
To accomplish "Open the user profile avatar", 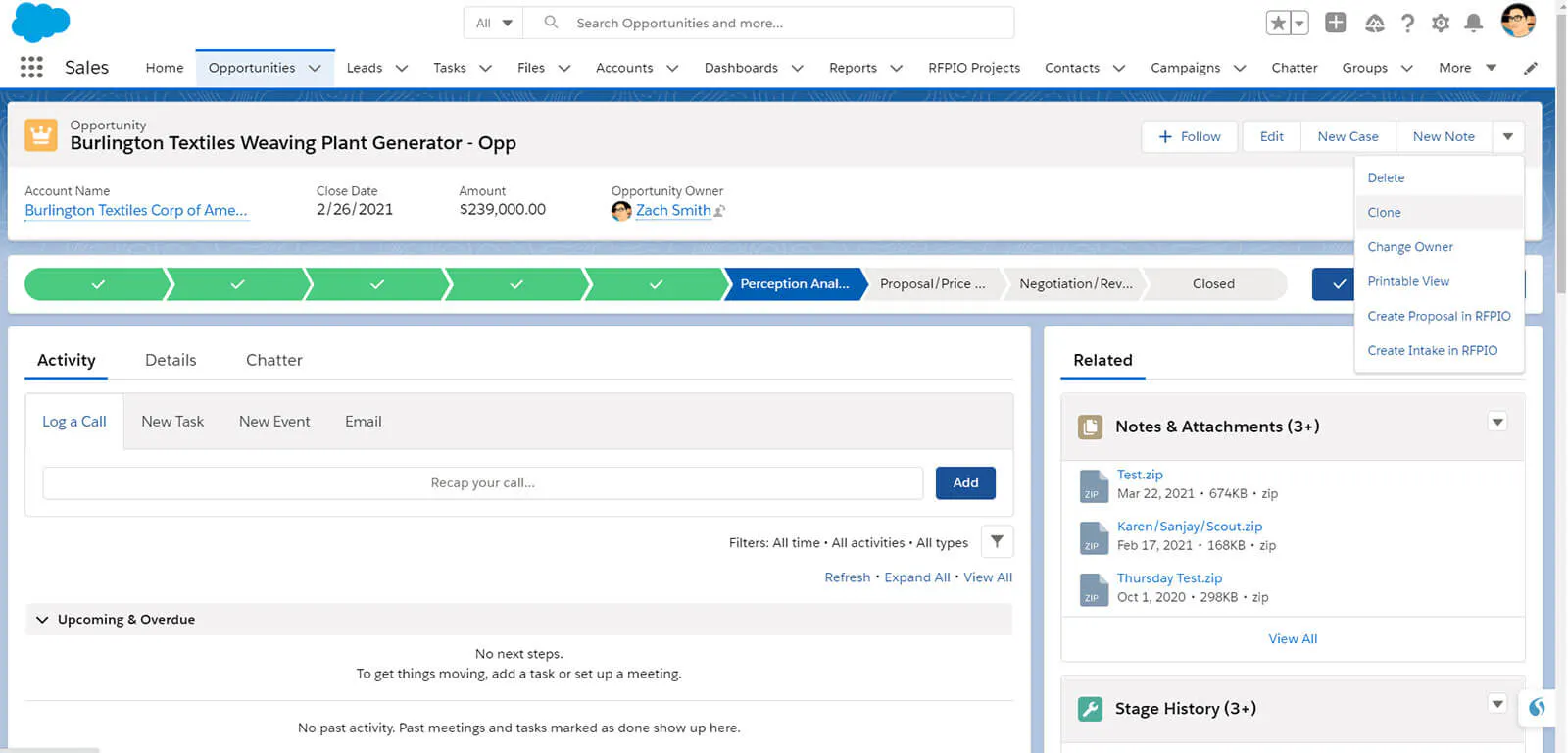I will tap(1518, 21).
